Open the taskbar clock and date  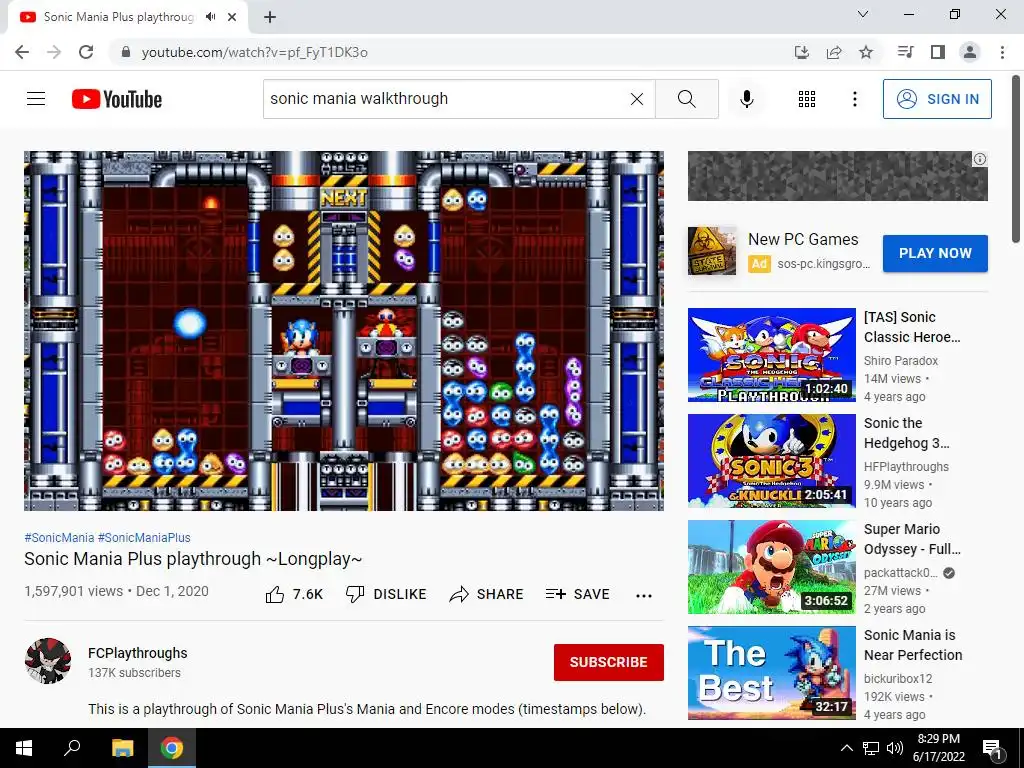point(938,748)
